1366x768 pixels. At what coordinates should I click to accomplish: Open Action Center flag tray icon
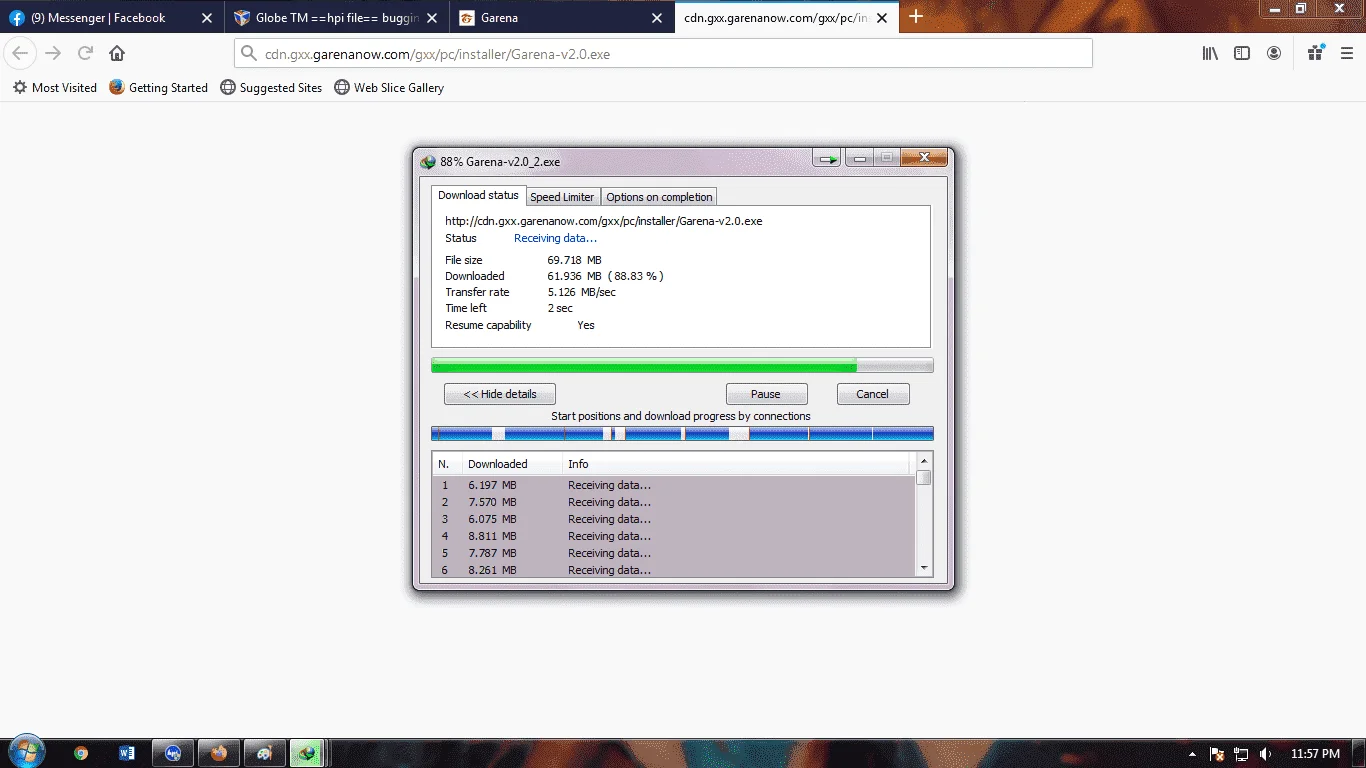pyautogui.click(x=1217, y=754)
